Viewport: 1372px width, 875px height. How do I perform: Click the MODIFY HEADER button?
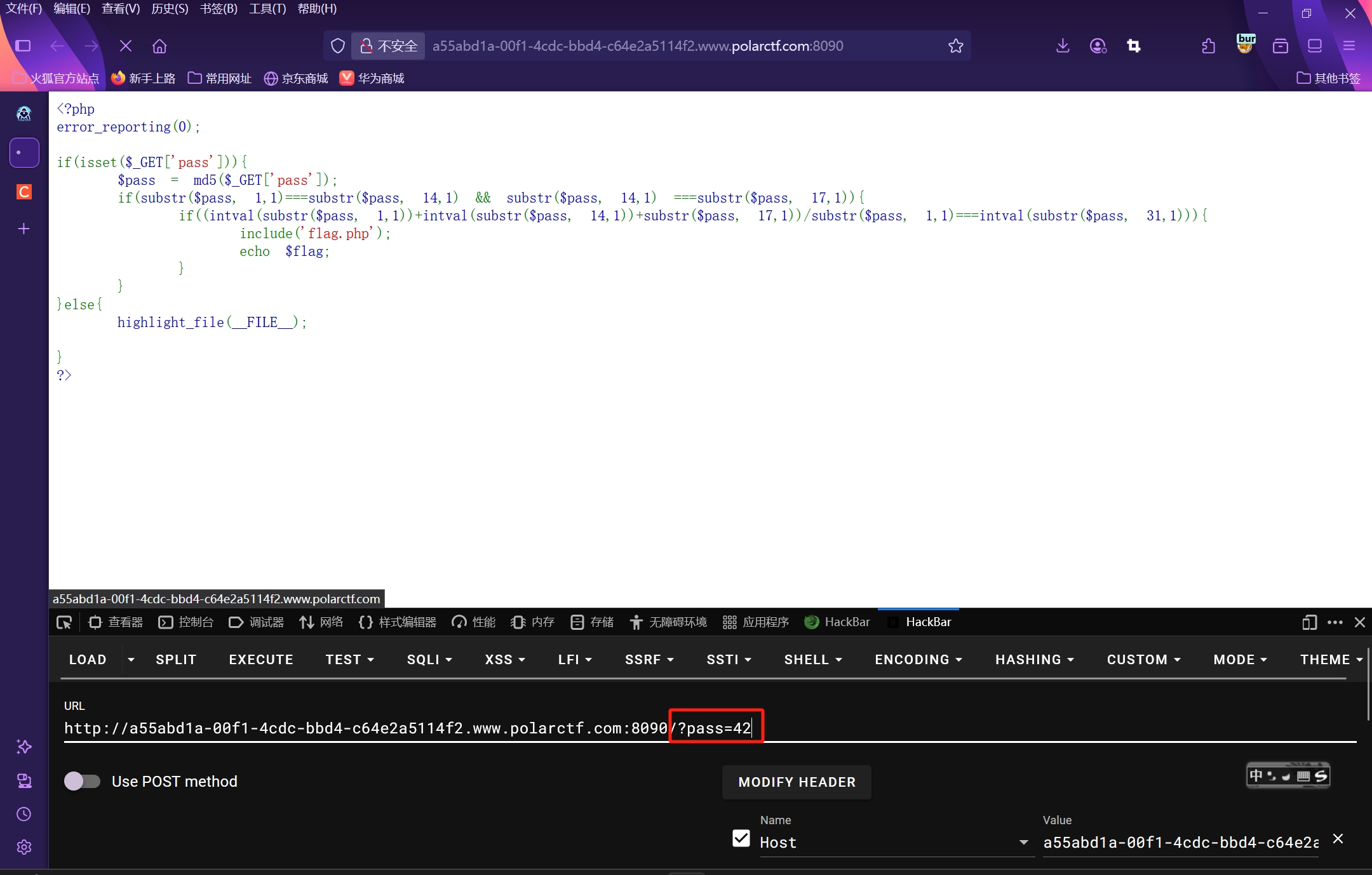click(x=797, y=782)
